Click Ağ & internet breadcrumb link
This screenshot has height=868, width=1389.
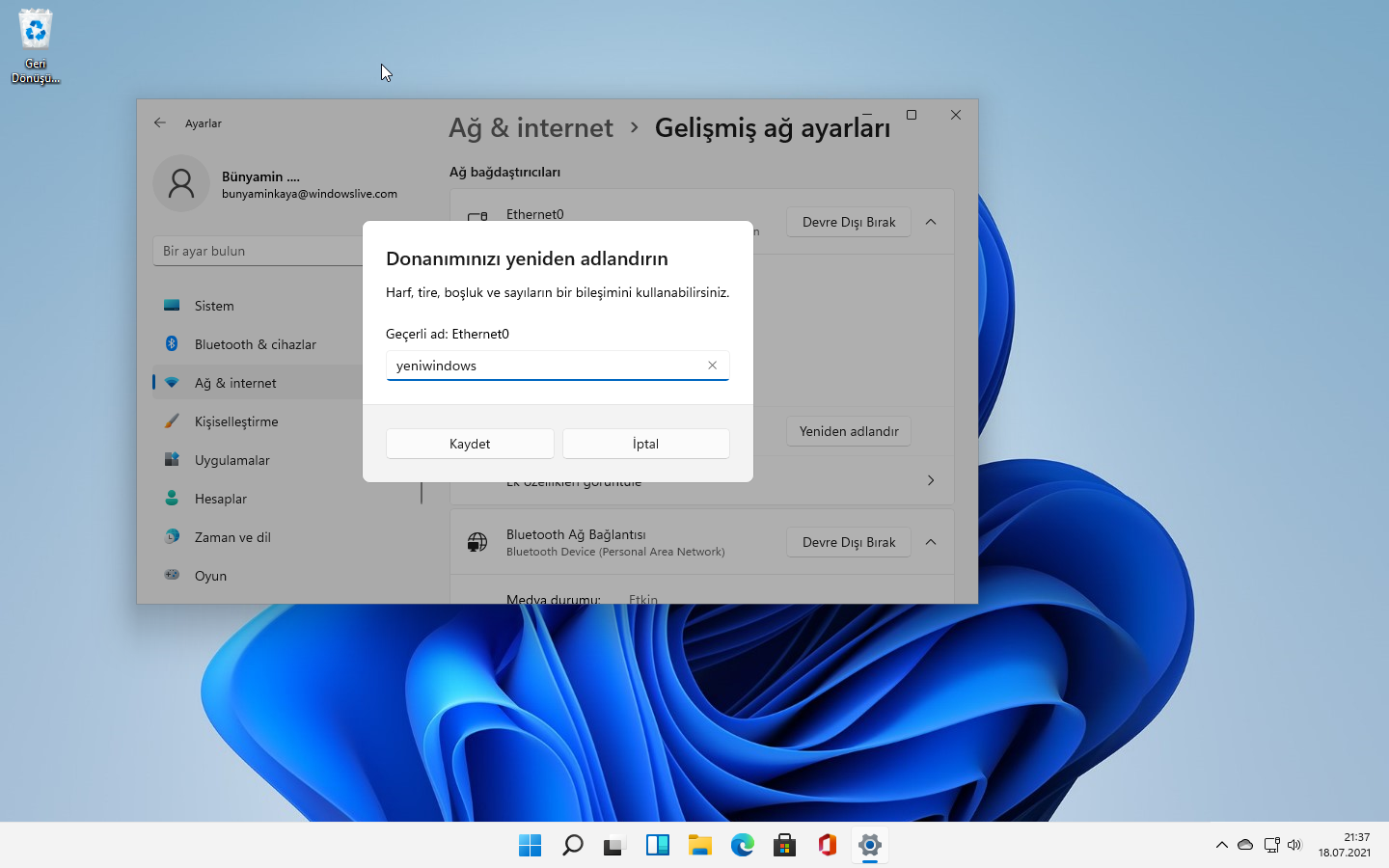(531, 128)
